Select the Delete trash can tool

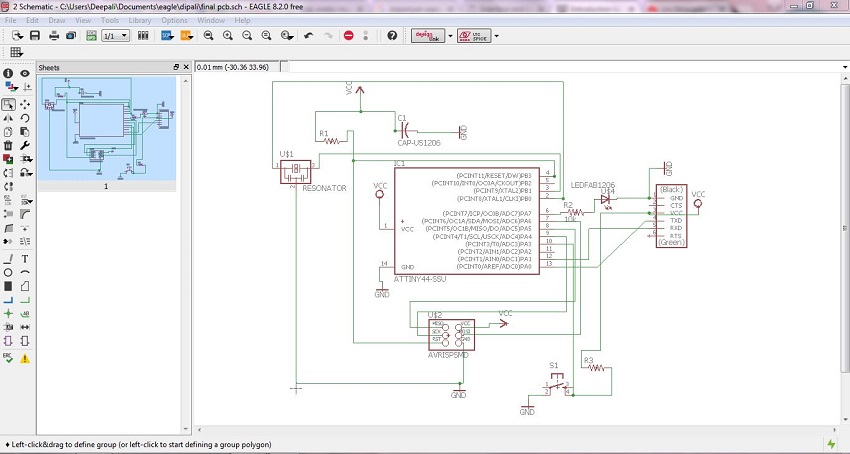tap(8, 145)
